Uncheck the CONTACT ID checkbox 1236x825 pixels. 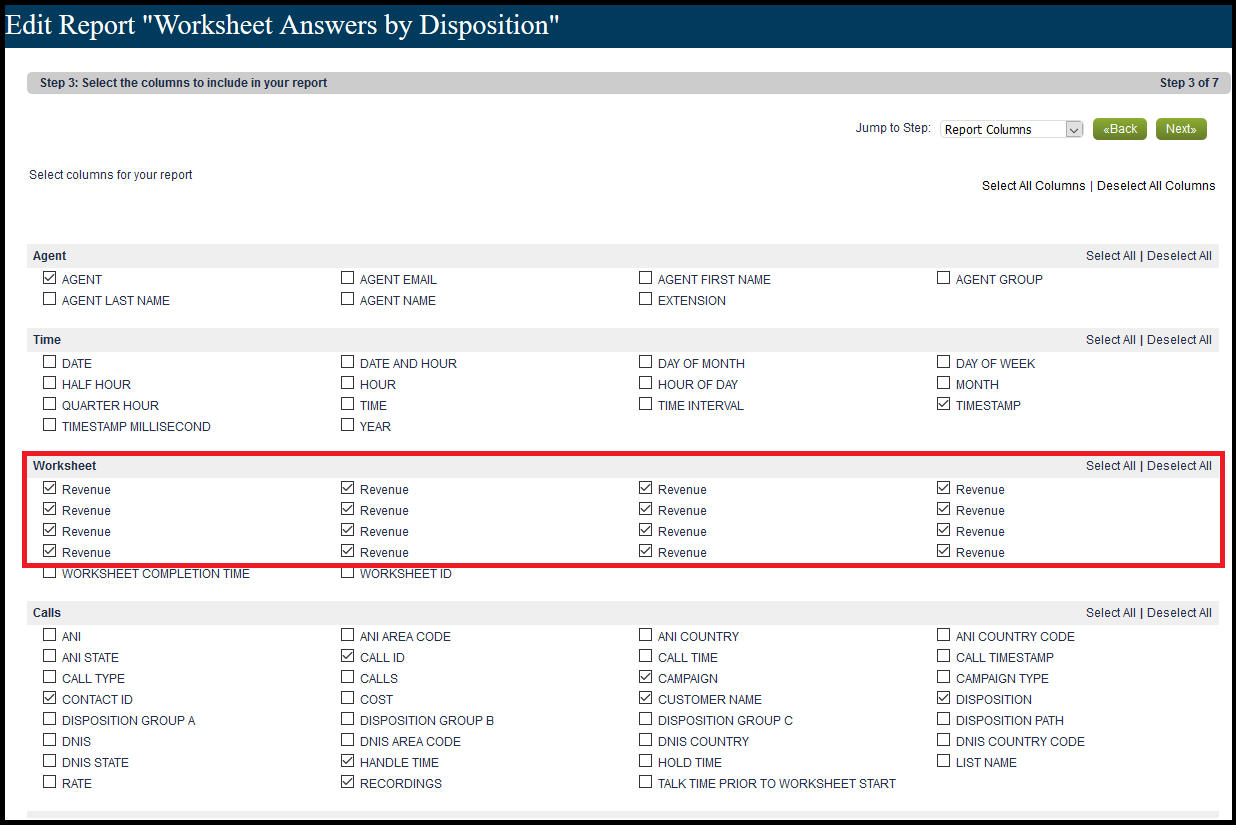[x=50, y=698]
